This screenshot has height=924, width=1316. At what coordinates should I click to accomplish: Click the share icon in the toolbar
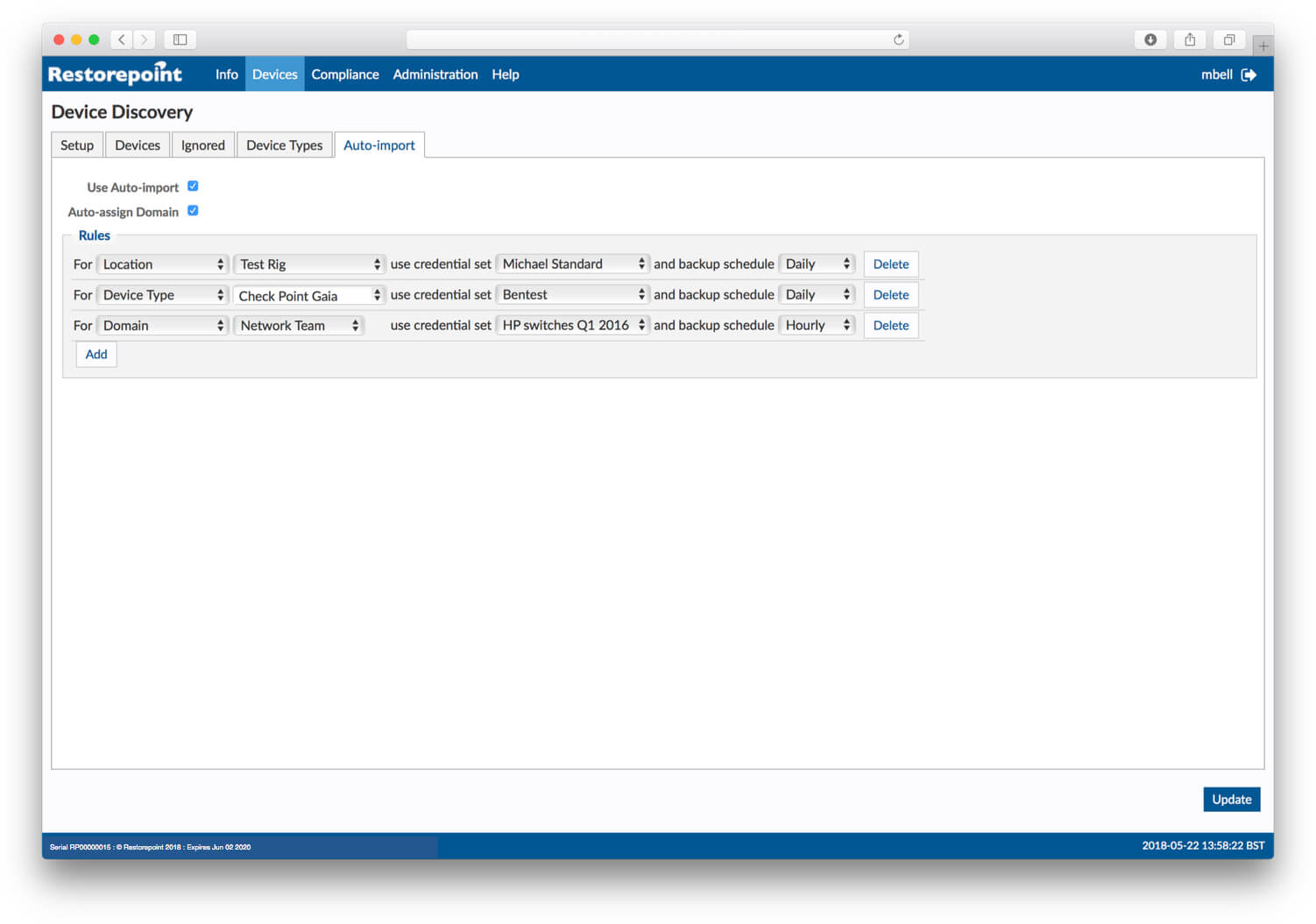pos(1189,39)
